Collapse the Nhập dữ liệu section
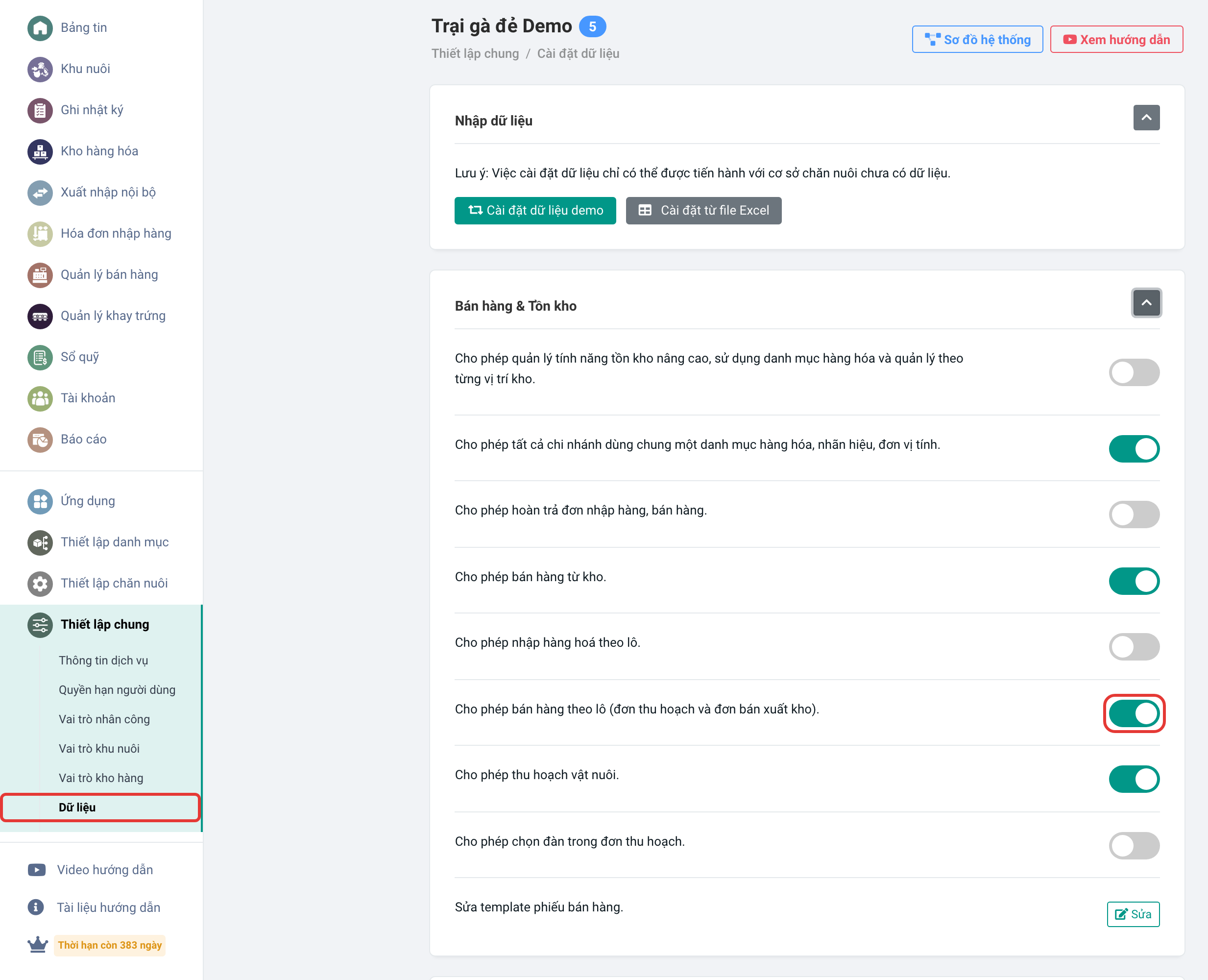The image size is (1208, 980). (x=1146, y=118)
